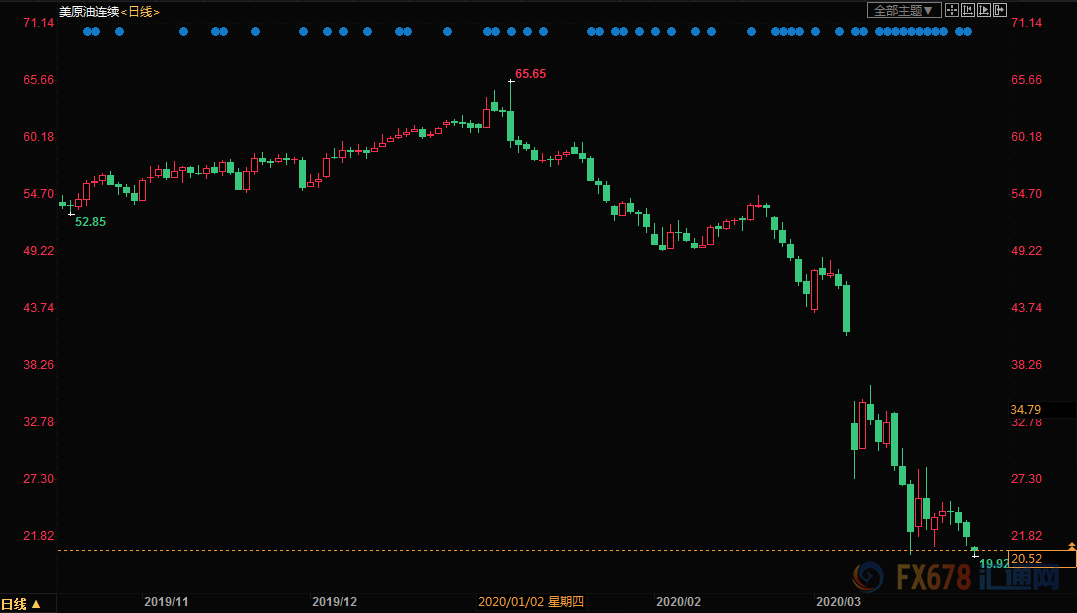This screenshot has width=1077, height=613.
Task: Click the rightmost exit-arrow toolbar icon
Action: pyautogui.click(x=1000, y=10)
